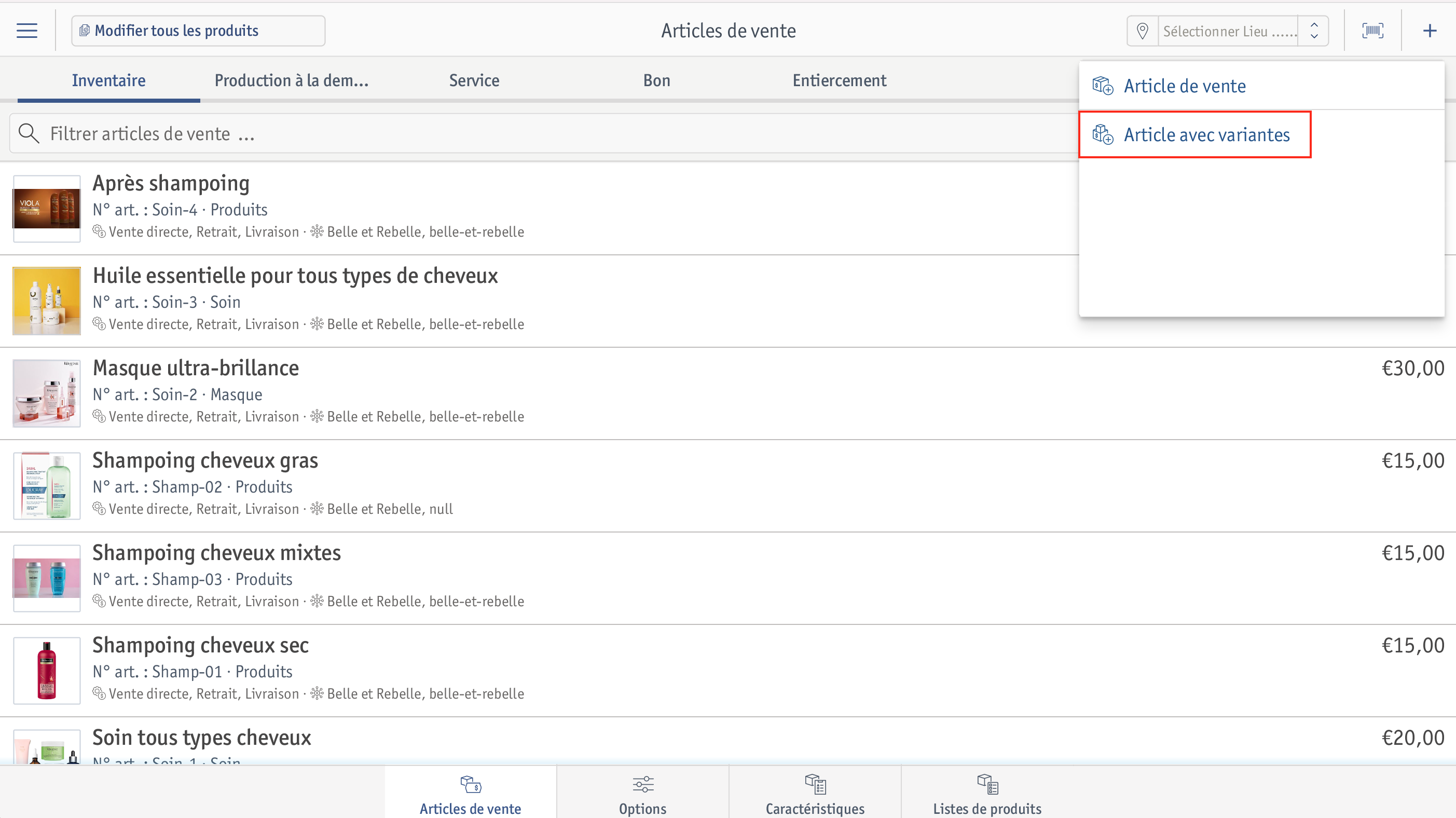Switch to Production à la dem... tab
This screenshot has width=1456, height=818.
click(291, 80)
